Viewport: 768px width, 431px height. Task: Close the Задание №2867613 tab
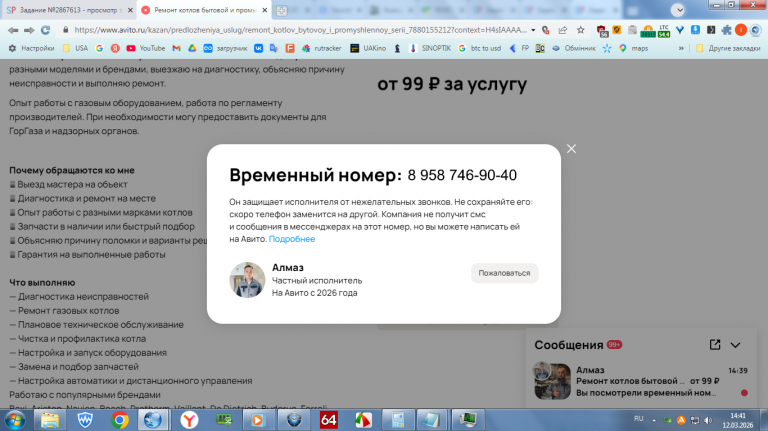point(130,10)
